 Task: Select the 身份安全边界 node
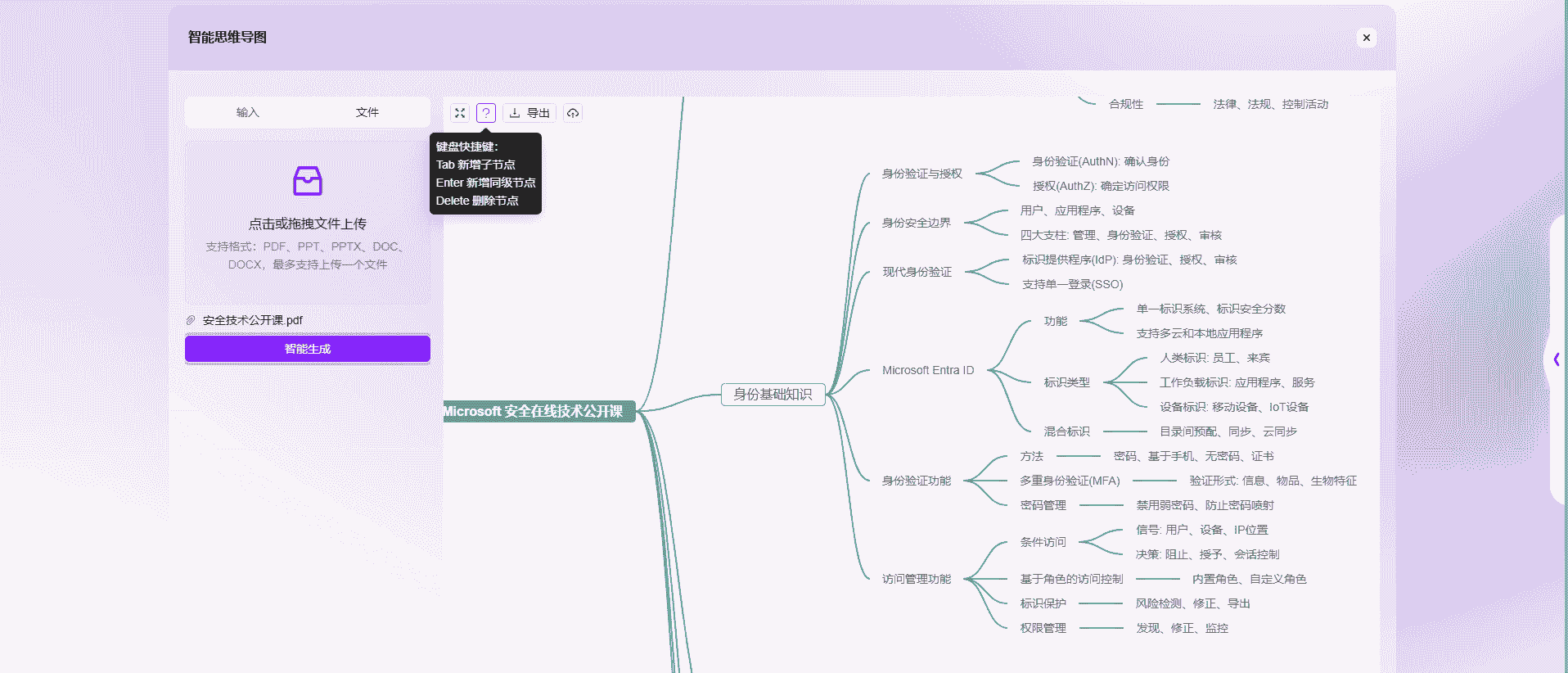click(916, 223)
